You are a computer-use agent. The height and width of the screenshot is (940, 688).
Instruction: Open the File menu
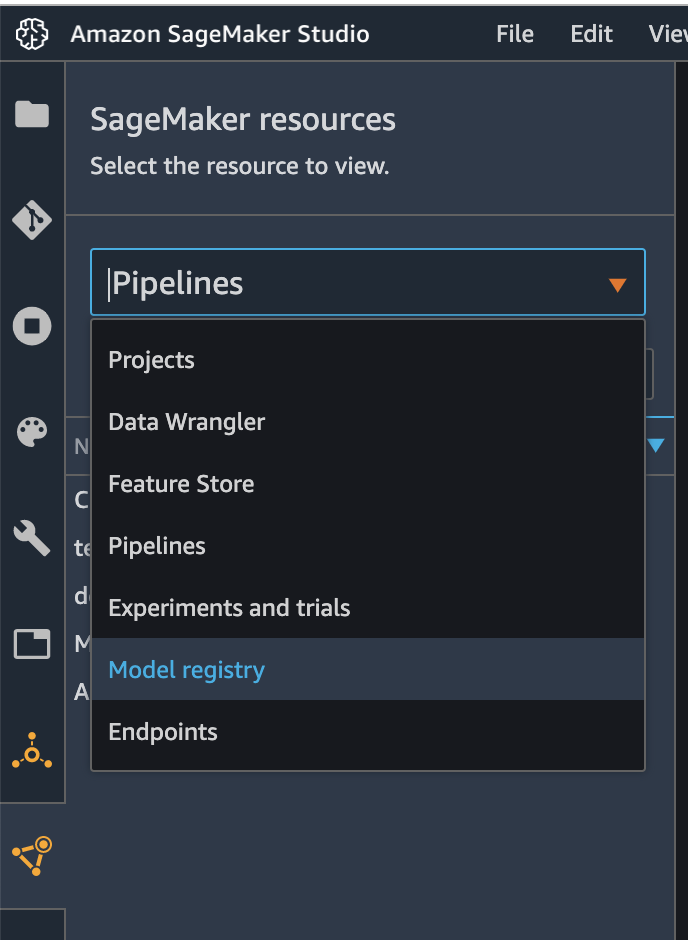click(515, 34)
